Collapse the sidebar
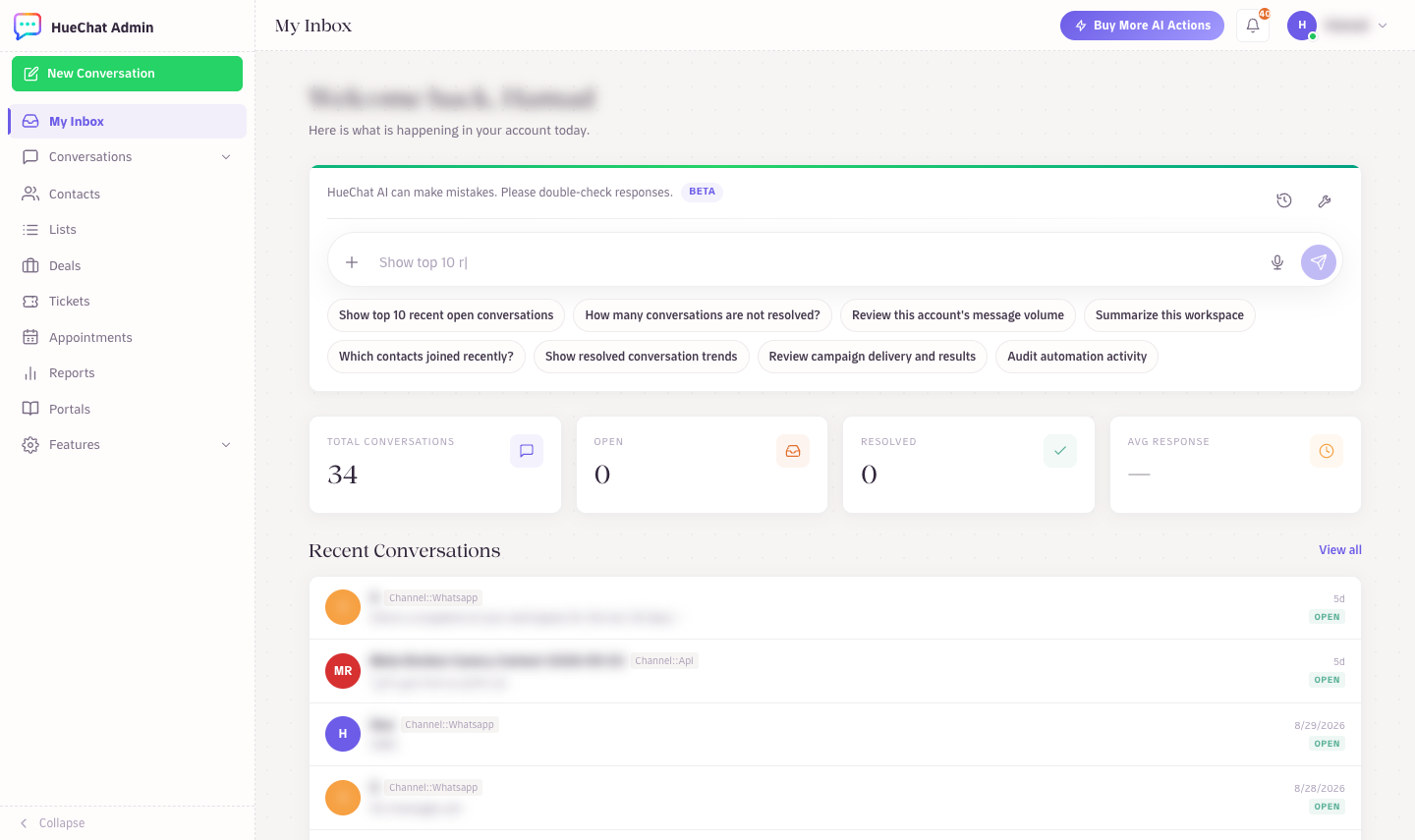The image size is (1415, 840). pyautogui.click(x=53, y=823)
